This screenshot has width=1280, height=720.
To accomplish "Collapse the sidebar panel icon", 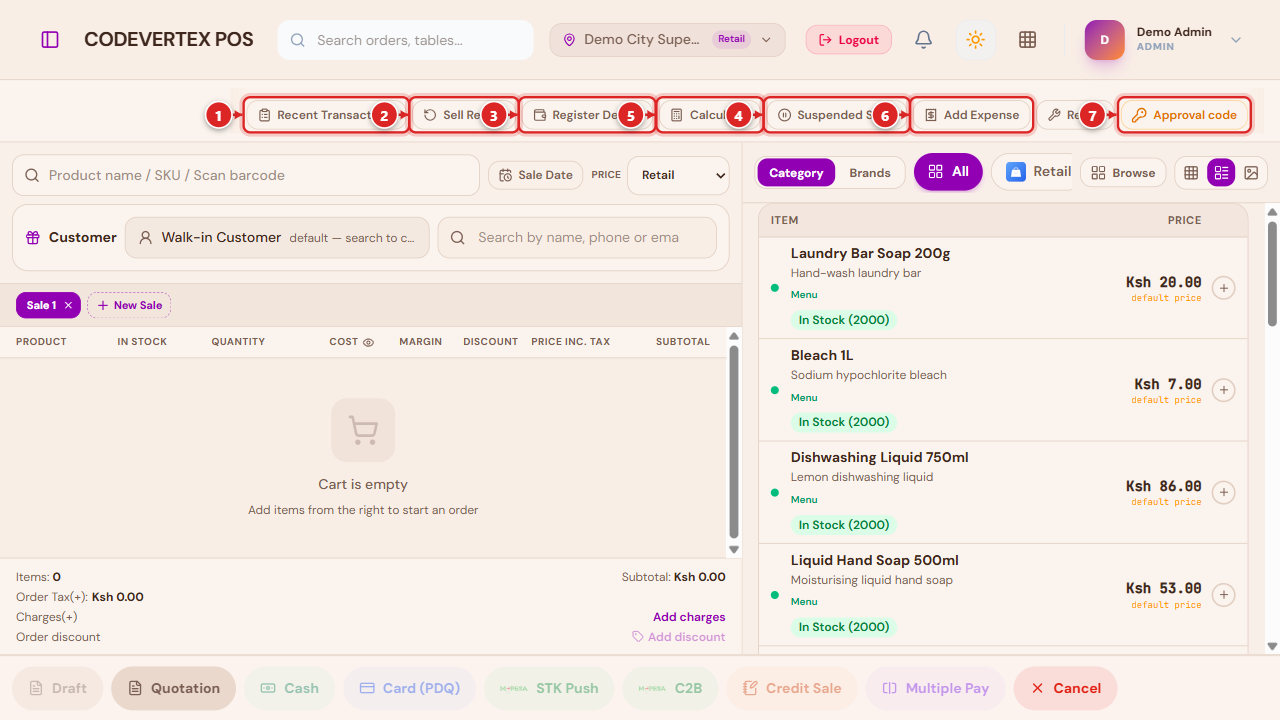I will (x=50, y=40).
